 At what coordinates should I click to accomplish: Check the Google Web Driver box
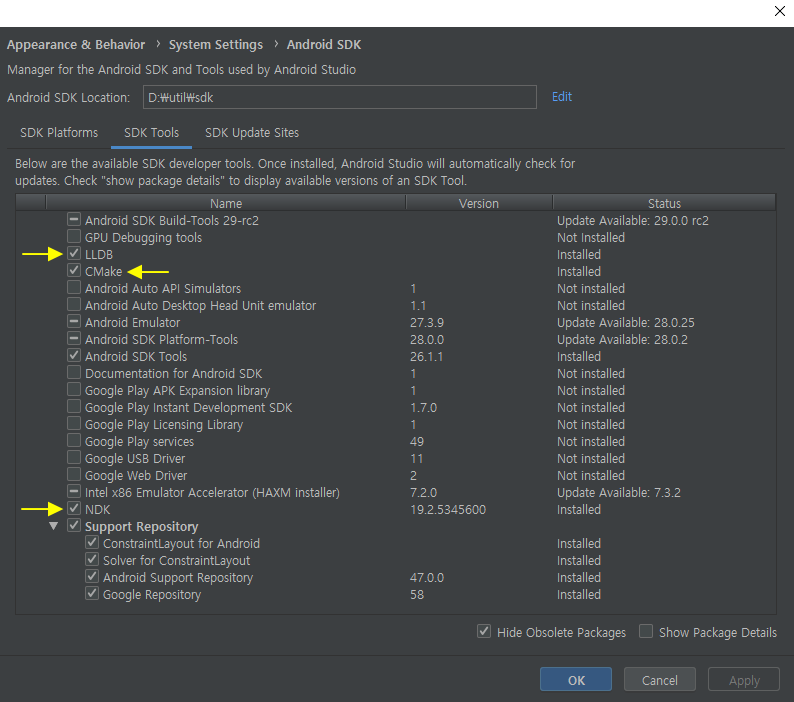coord(74,475)
